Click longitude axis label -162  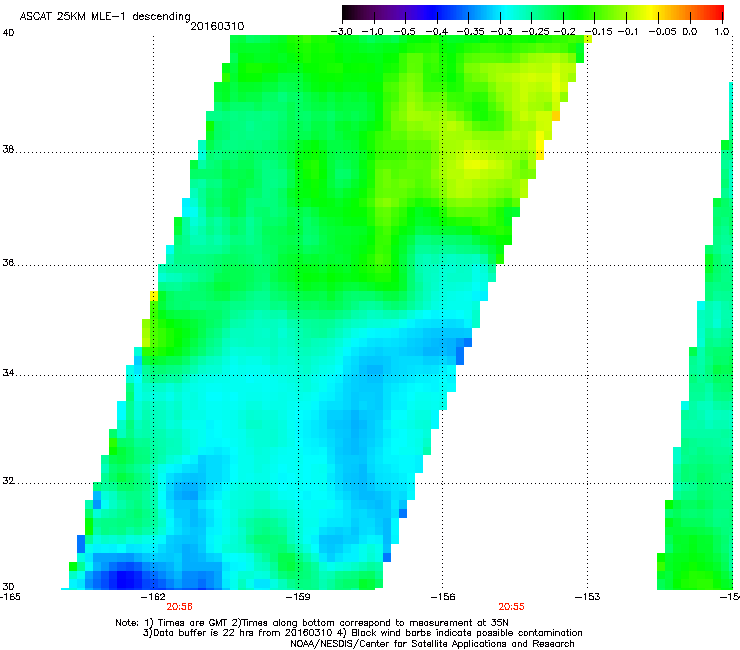click(x=153, y=597)
